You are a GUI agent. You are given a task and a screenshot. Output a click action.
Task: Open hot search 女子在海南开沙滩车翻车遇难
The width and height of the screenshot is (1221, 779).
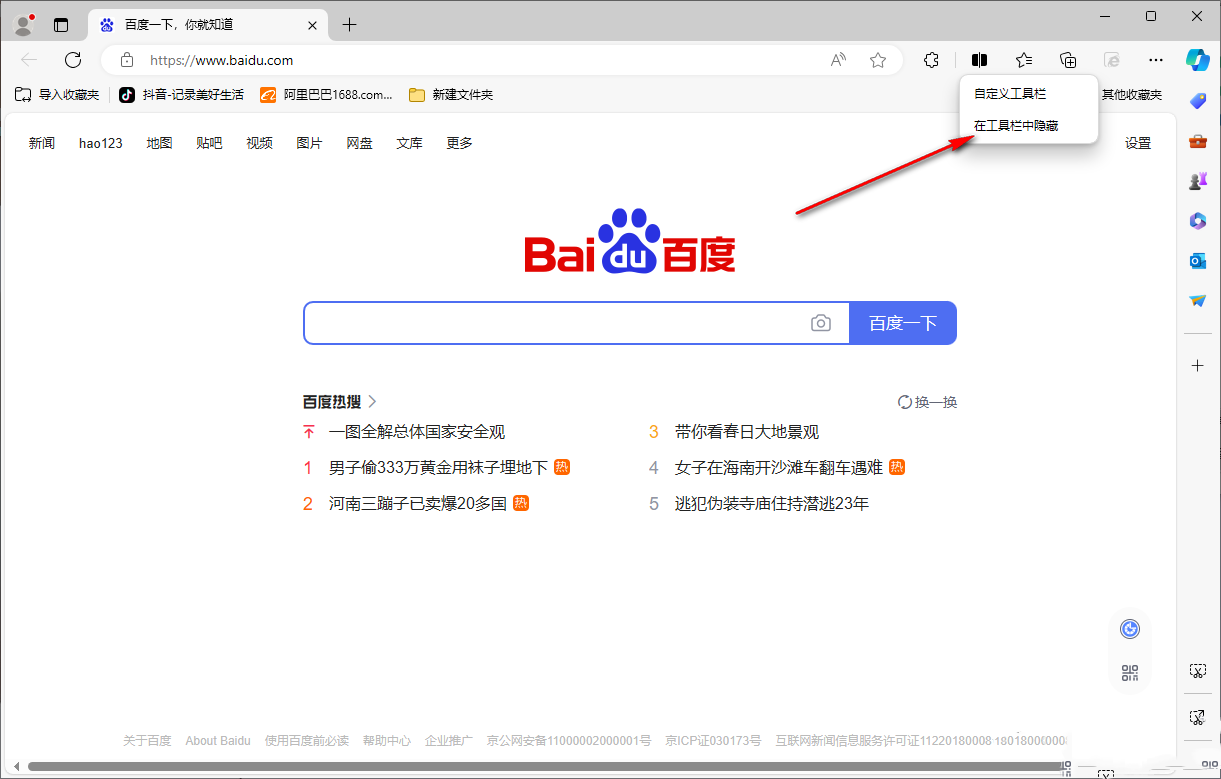tap(779, 468)
